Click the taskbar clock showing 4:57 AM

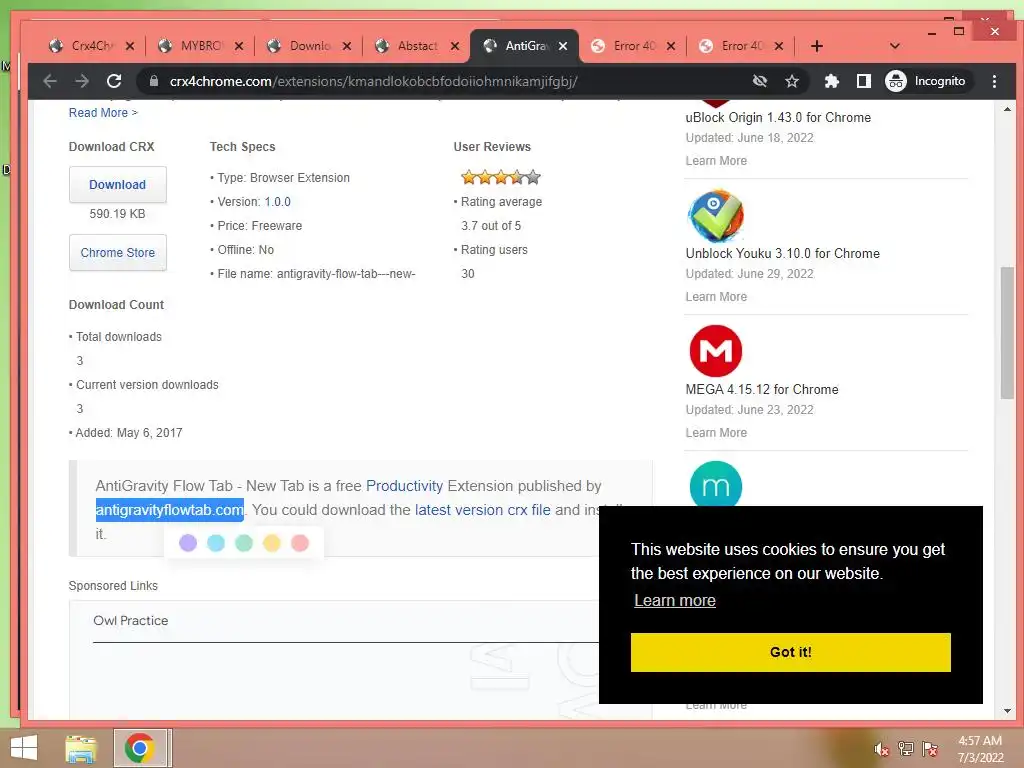tap(980, 749)
